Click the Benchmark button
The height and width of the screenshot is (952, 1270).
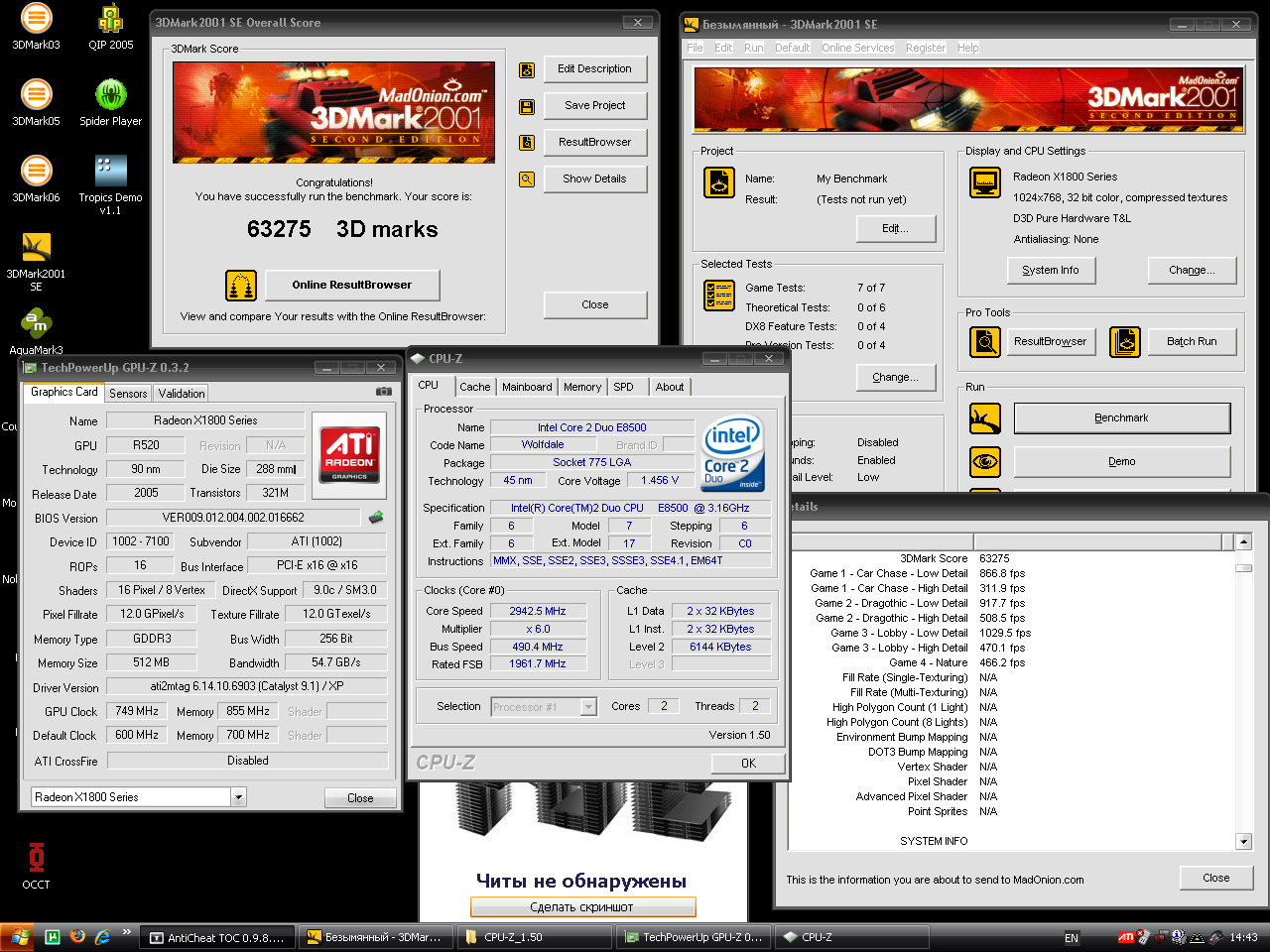pyautogui.click(x=1122, y=418)
